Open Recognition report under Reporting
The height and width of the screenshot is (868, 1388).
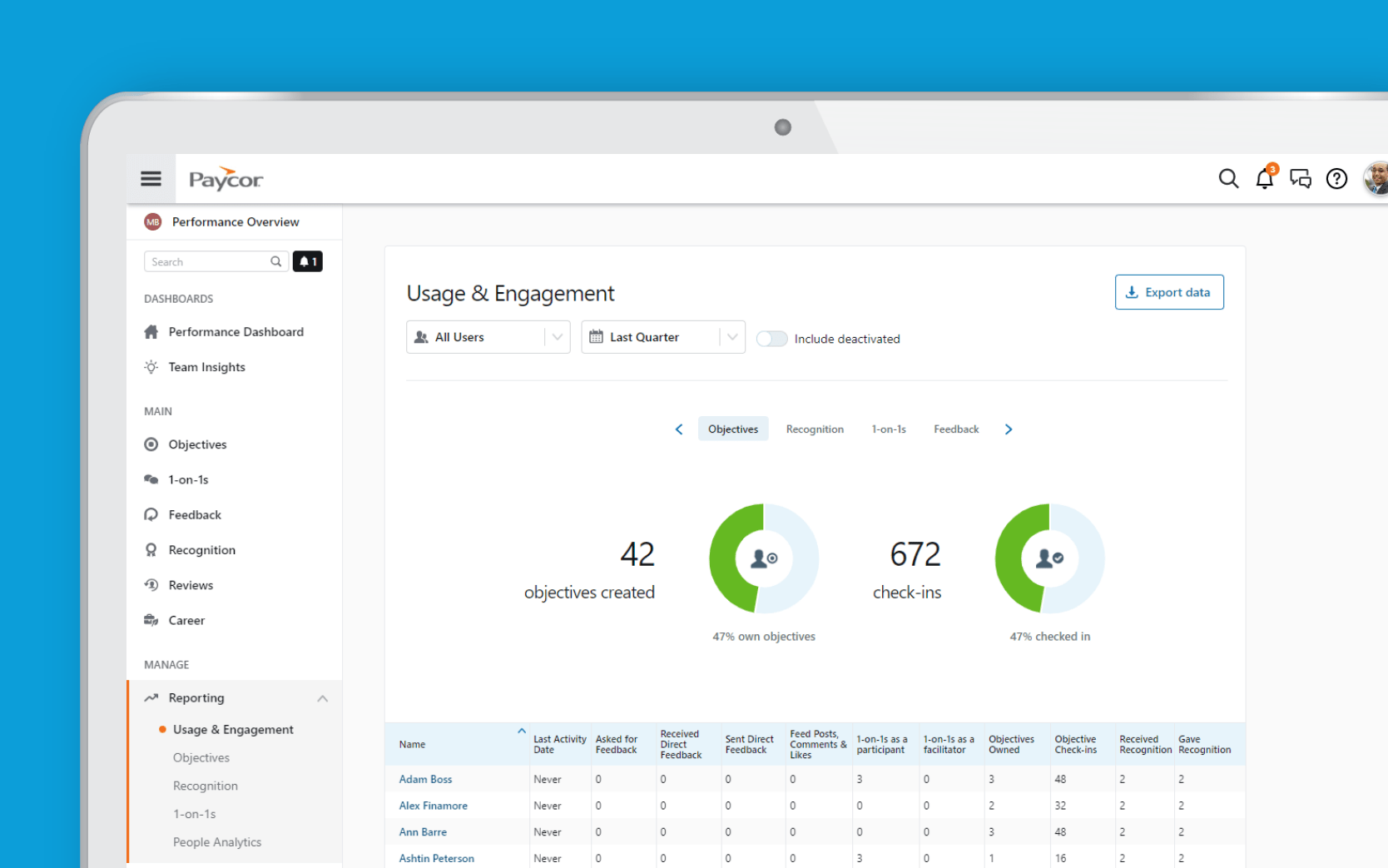coord(206,786)
